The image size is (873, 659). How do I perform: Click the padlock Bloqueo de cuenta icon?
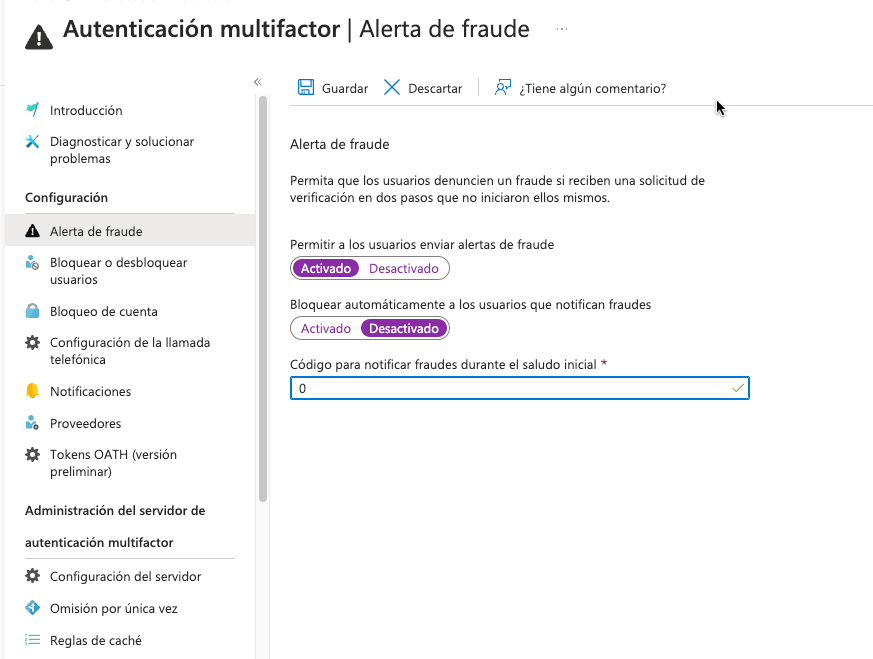pos(32,311)
